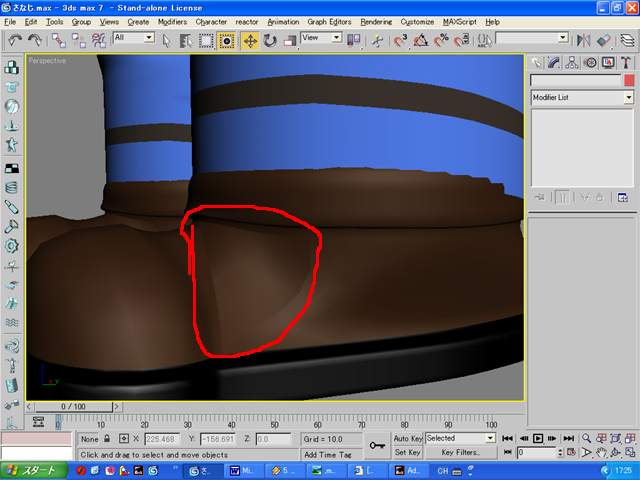Screen dimensions: 640x480
Task: Click the Zoom viewport magnifier icon
Action: (x=586, y=438)
